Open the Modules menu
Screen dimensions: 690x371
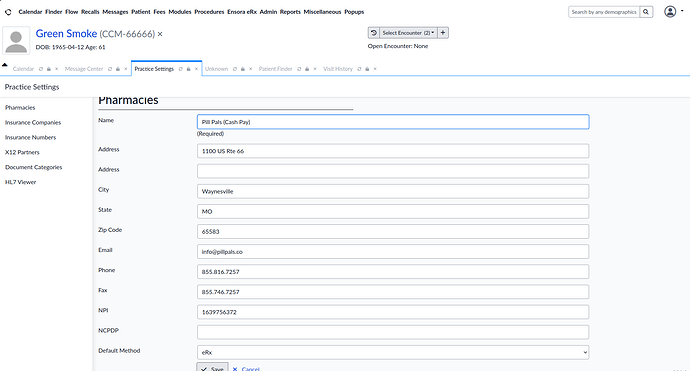180,12
